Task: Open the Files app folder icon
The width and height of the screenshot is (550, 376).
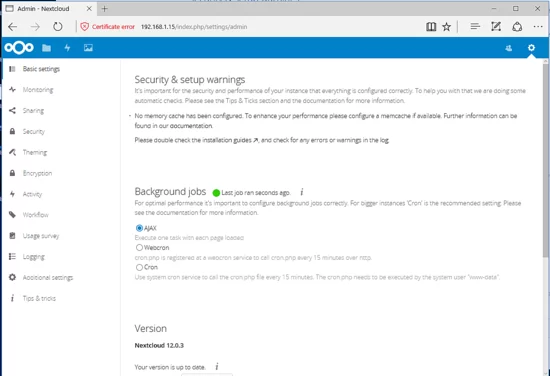Action: click(46, 48)
